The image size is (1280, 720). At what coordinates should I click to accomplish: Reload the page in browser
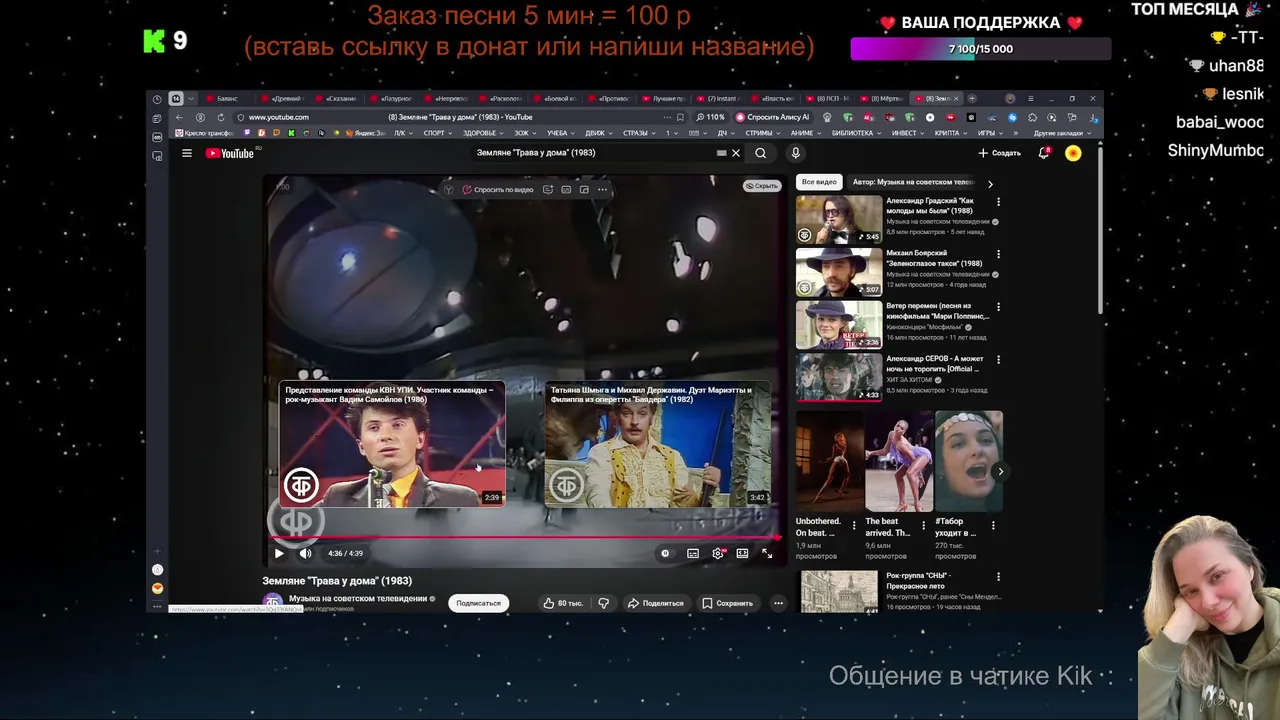point(220,117)
